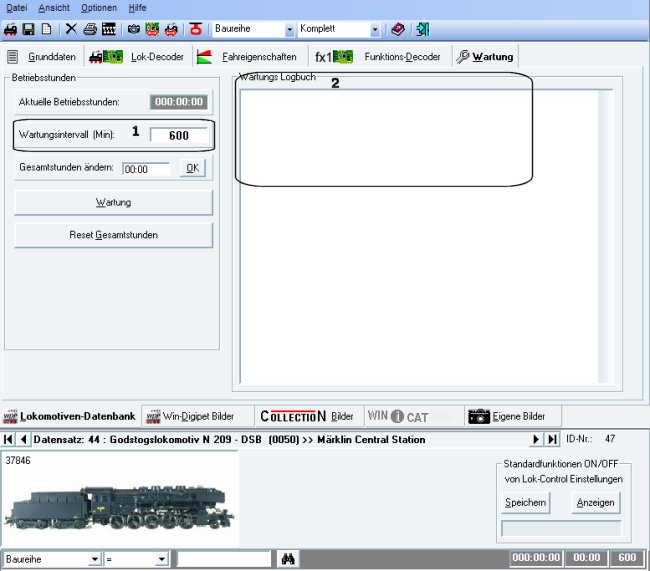Viewport: 650px width, 571px height.
Task: Jump to first record arrow
Action: pyautogui.click(x=8, y=439)
